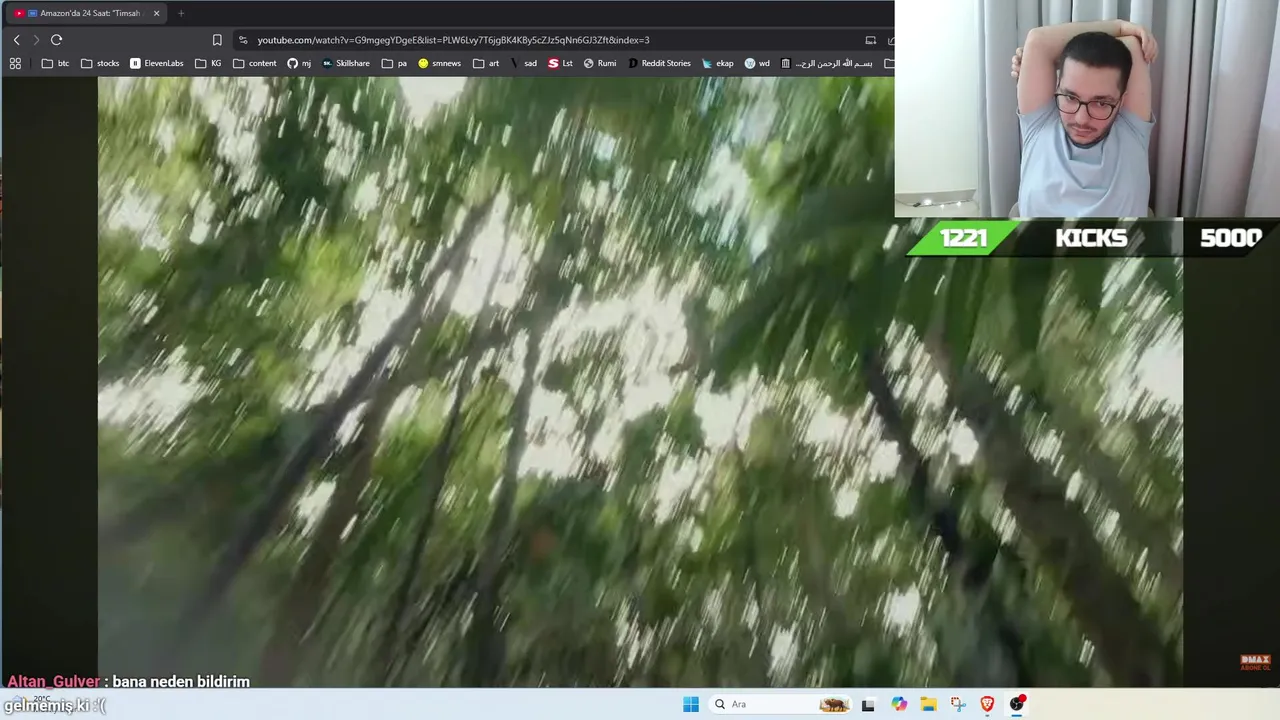The image size is (1280, 720).
Task: Open the sad bookmark
Action: pos(524,63)
